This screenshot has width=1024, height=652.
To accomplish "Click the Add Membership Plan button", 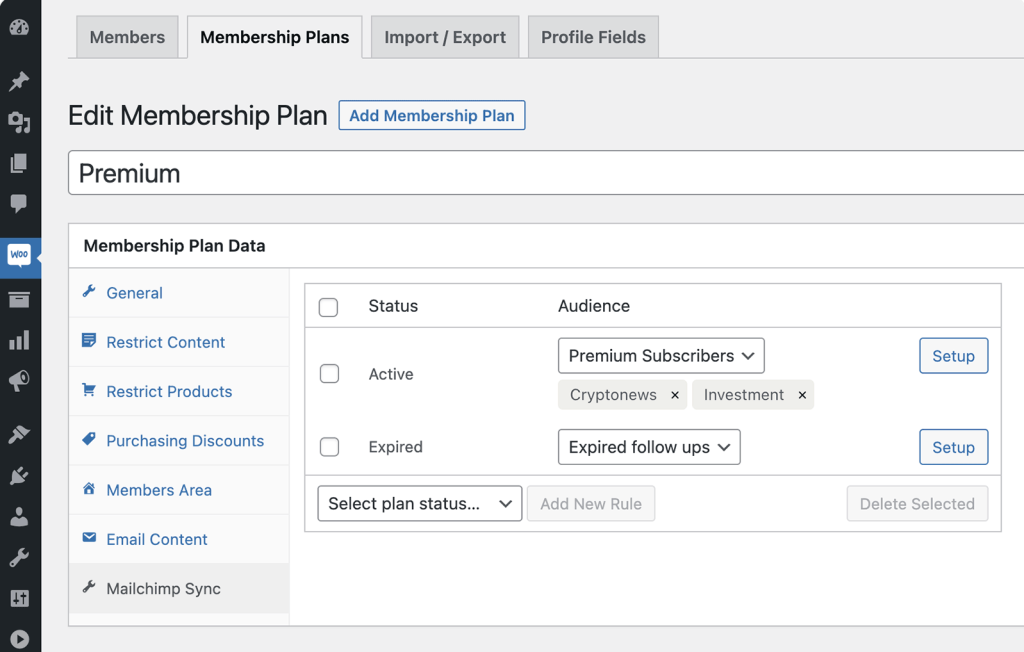I will [x=432, y=116].
